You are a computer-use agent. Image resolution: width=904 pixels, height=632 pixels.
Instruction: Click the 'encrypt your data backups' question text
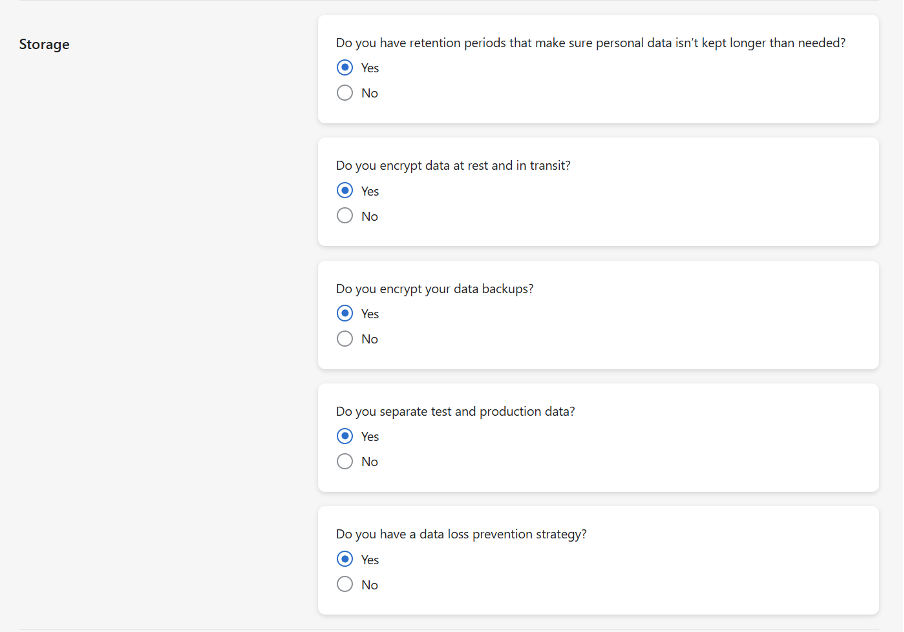click(x=434, y=289)
